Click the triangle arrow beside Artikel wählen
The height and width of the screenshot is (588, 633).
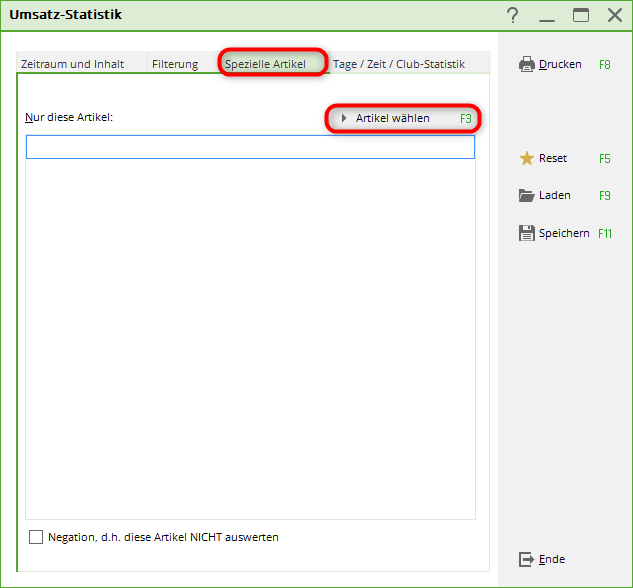tap(344, 118)
